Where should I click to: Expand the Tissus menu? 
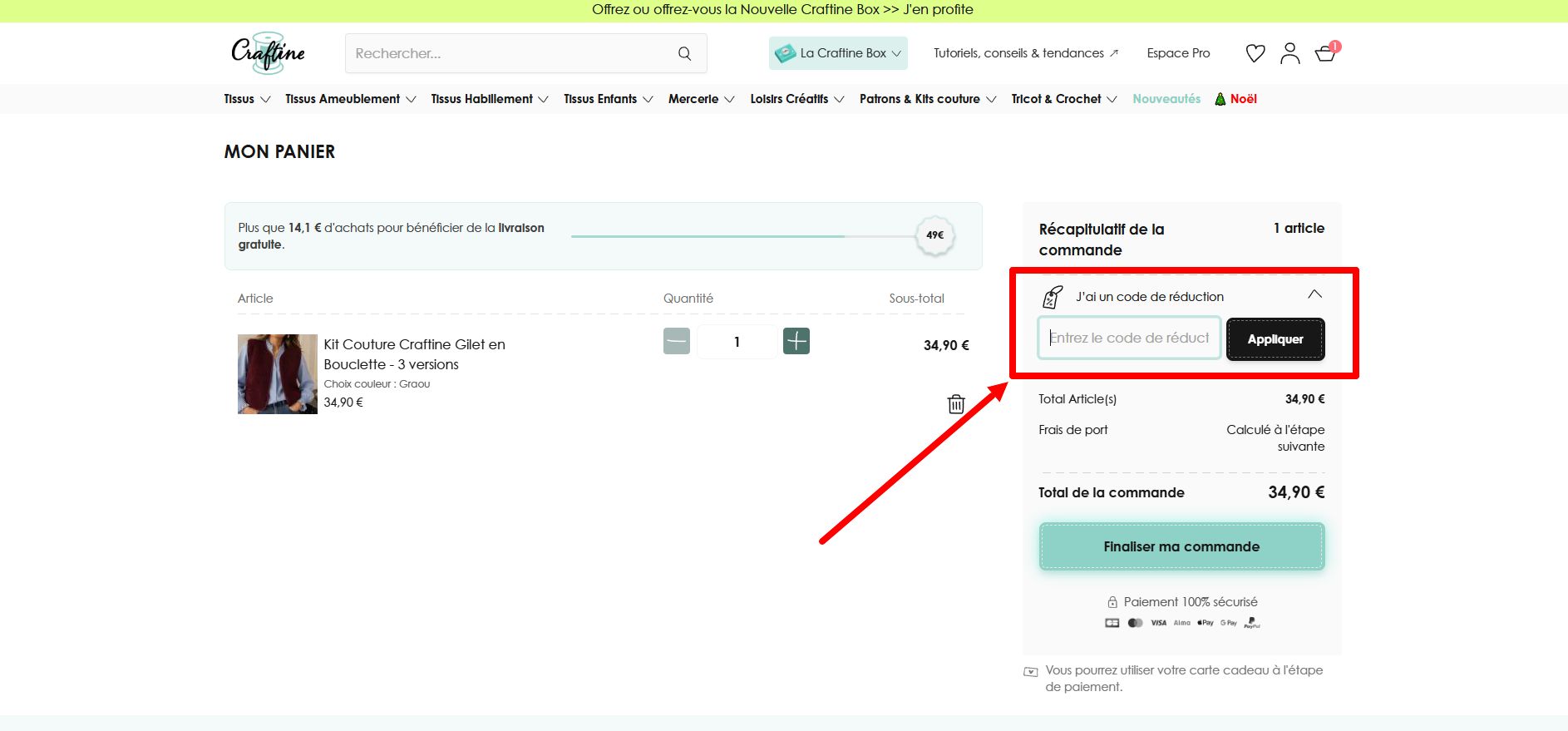click(247, 99)
